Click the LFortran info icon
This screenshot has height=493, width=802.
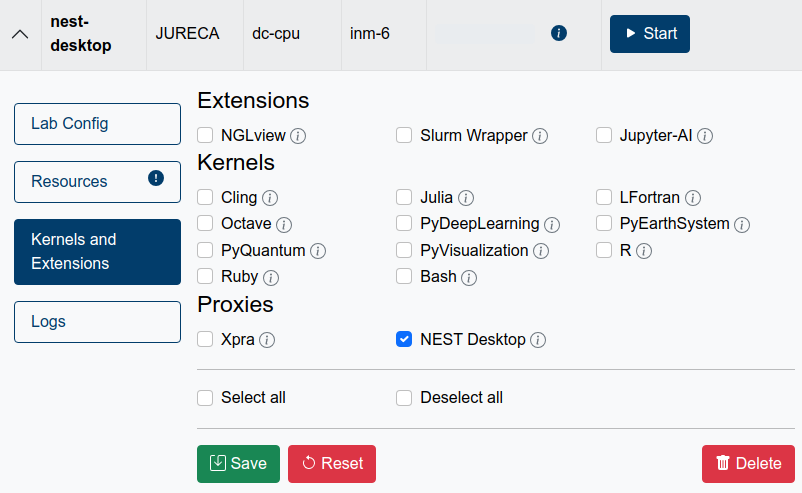click(693, 198)
